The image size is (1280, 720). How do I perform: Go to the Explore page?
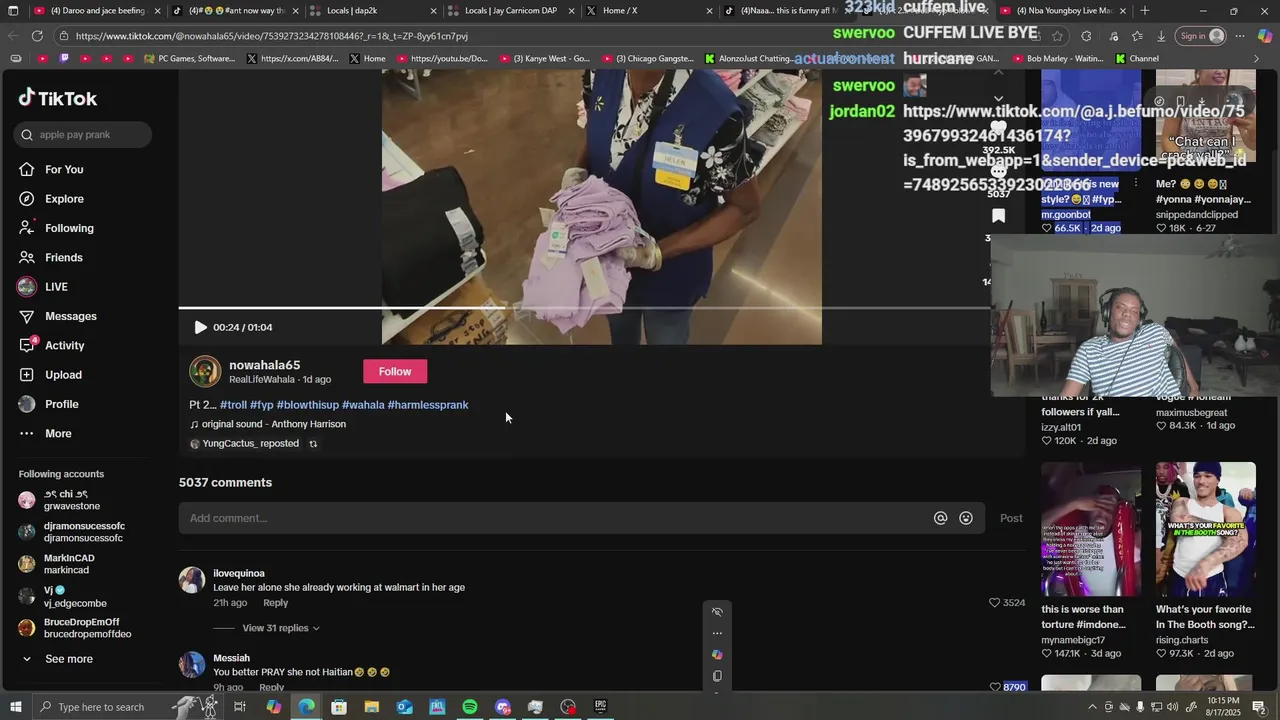64,199
